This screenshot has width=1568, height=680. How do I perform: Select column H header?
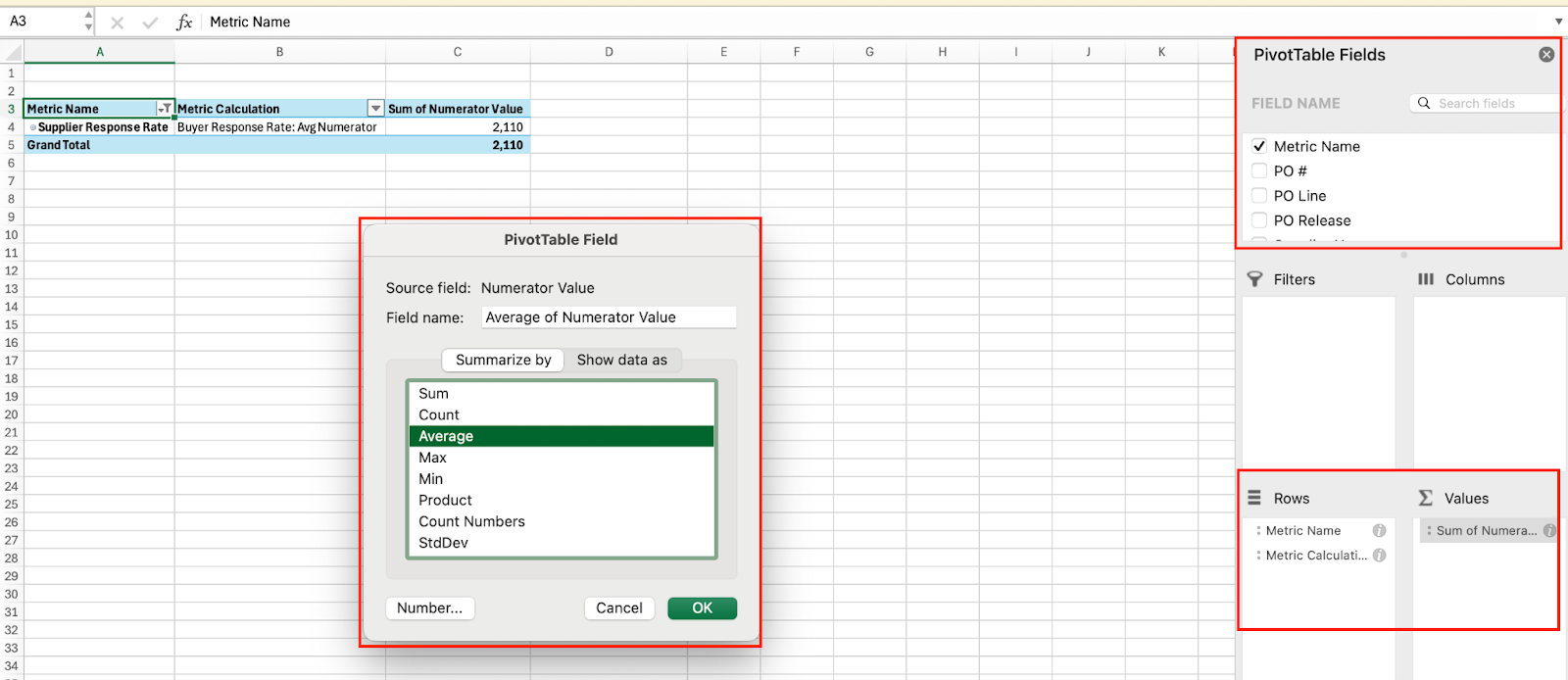coord(943,52)
